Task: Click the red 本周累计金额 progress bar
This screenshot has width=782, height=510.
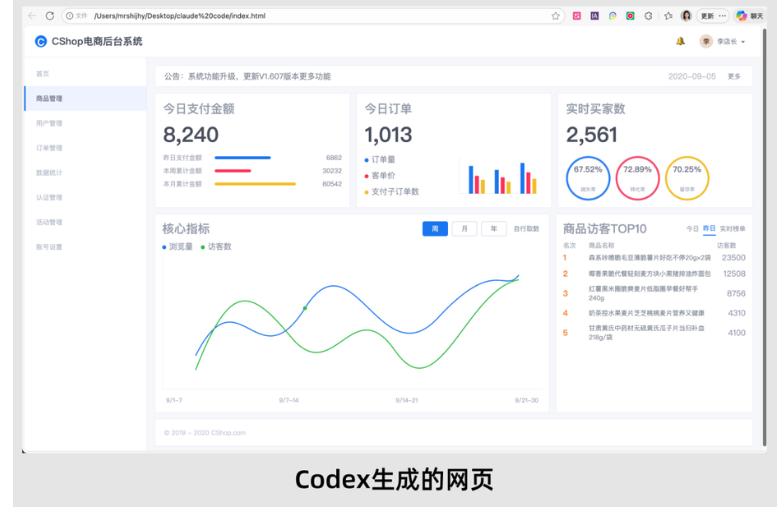Action: [x=233, y=170]
